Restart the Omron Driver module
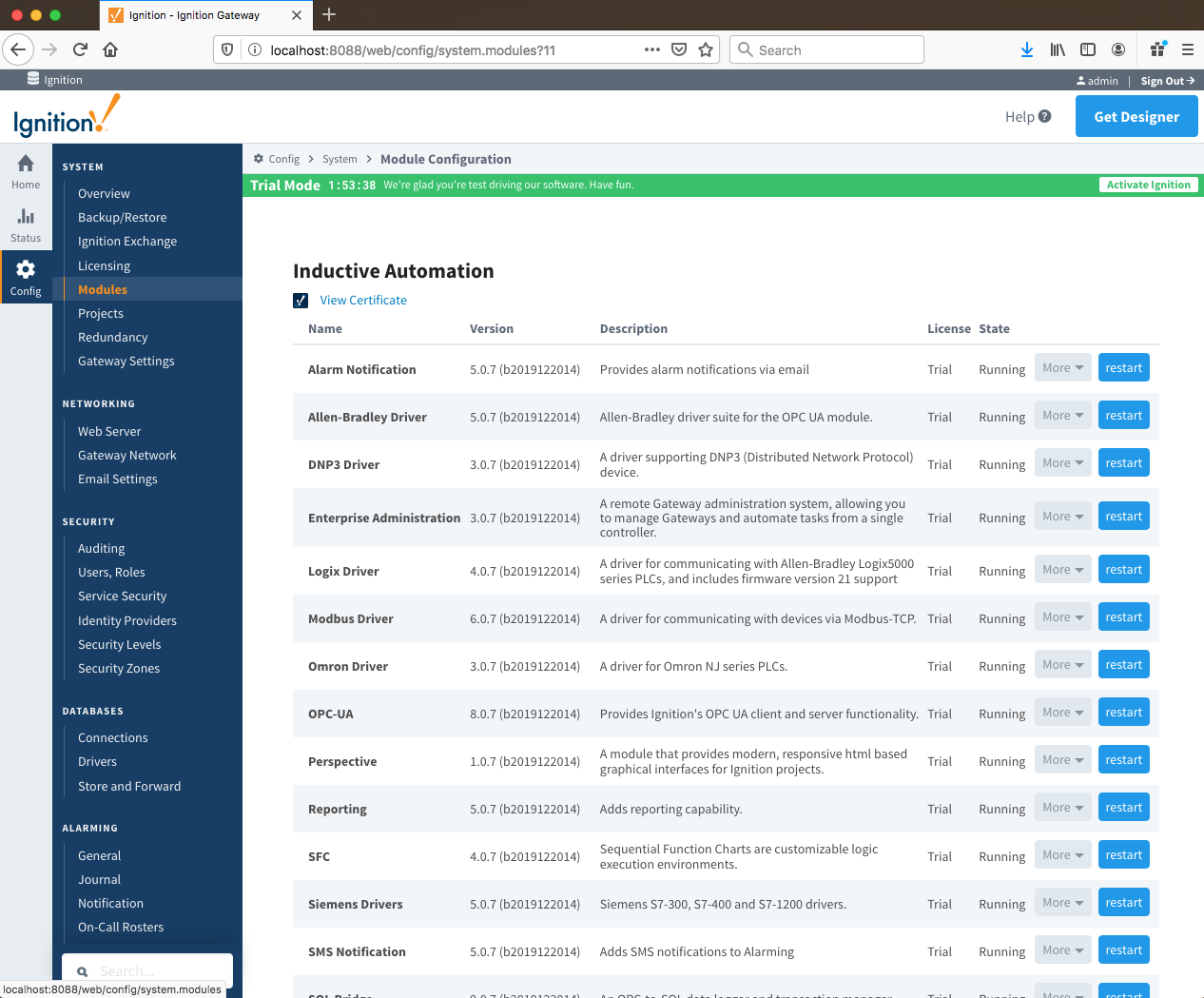 coord(1124,665)
